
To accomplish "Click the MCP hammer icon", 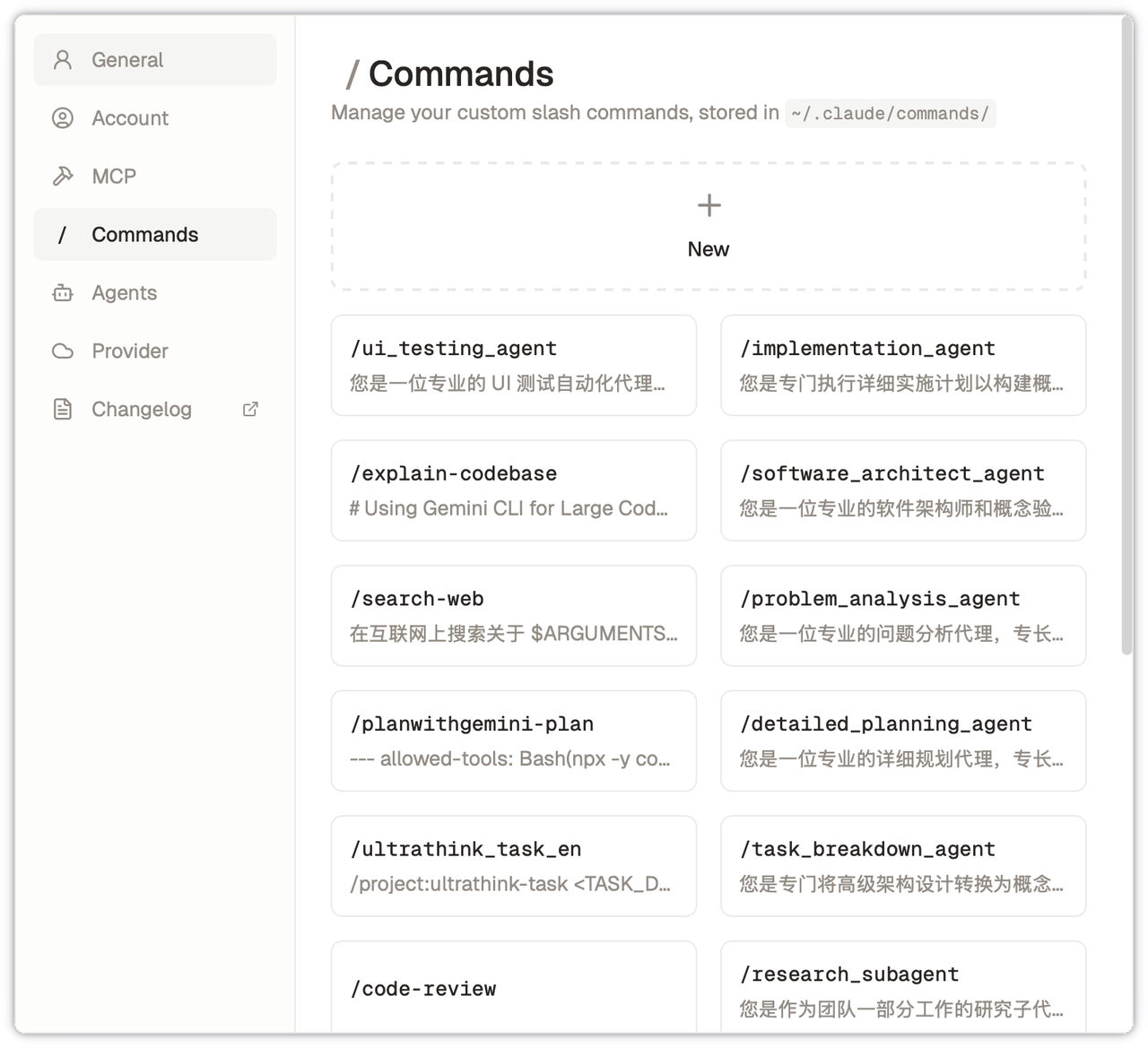I will click(63, 177).
